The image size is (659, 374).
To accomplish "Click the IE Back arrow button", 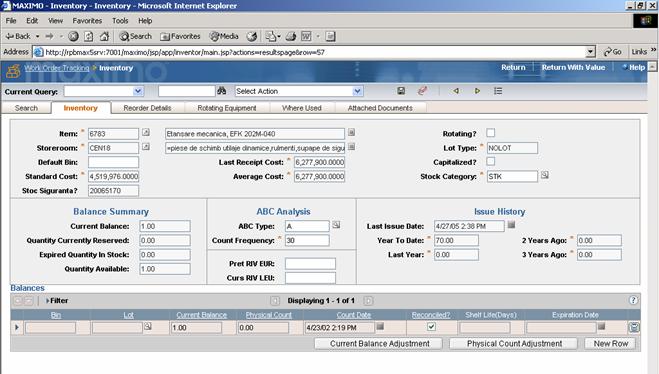I will 18,37.
